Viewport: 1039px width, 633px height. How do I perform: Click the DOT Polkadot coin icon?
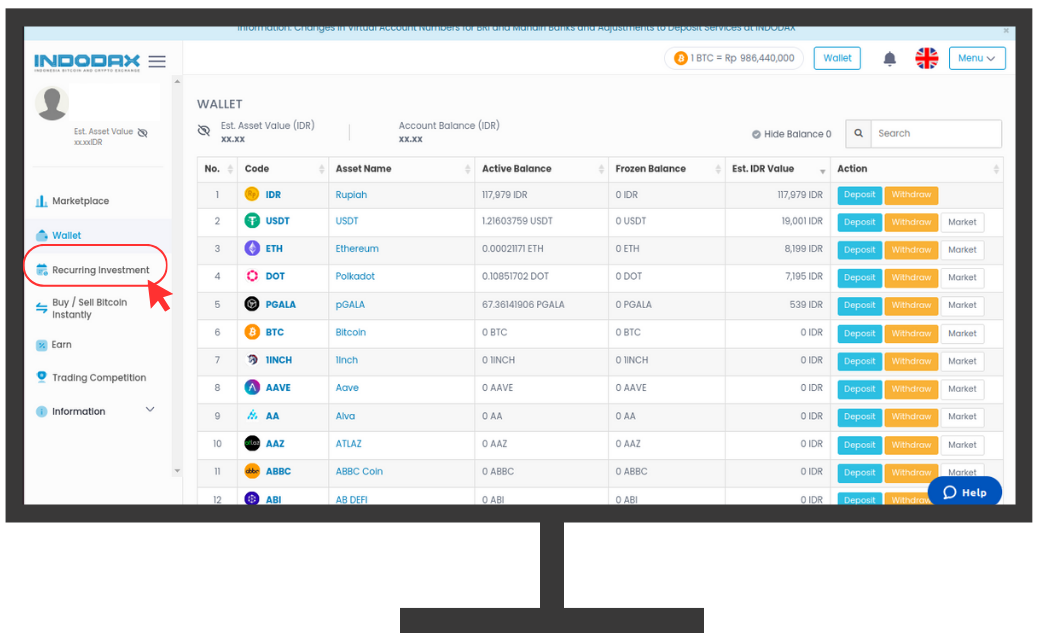pos(252,276)
